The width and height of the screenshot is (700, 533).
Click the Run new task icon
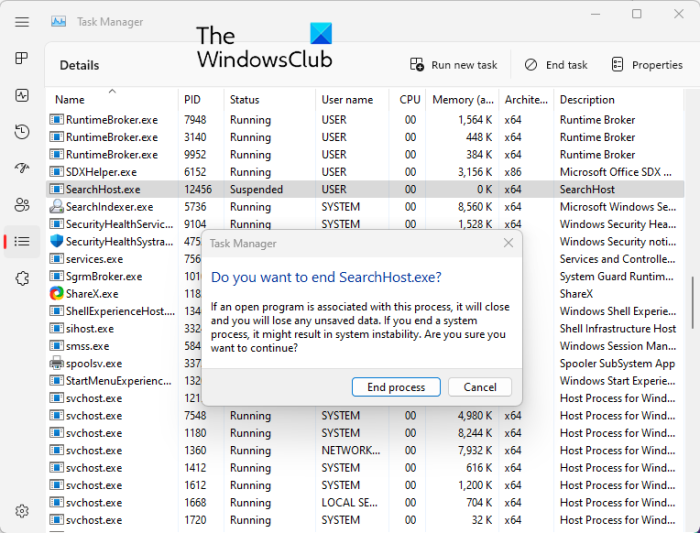pyautogui.click(x=417, y=65)
